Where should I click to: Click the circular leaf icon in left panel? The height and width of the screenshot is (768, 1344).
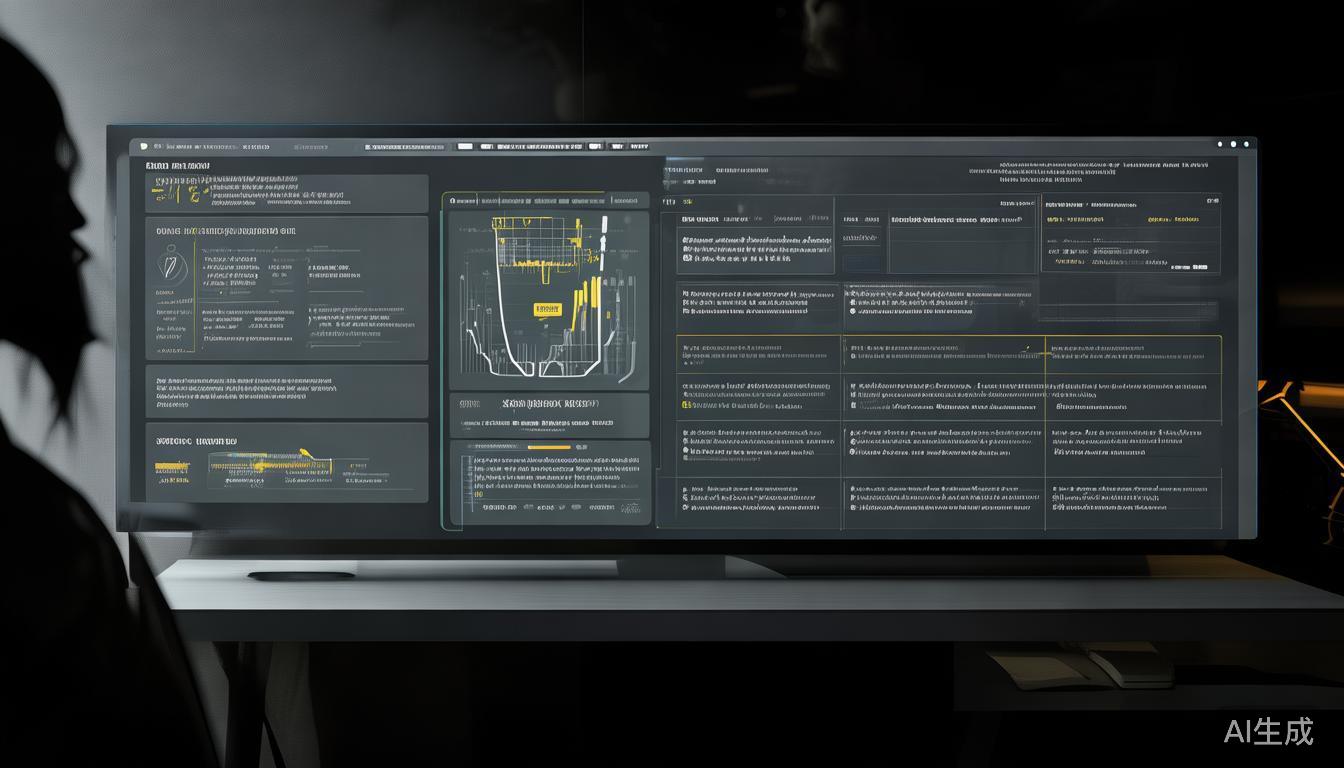[172, 265]
